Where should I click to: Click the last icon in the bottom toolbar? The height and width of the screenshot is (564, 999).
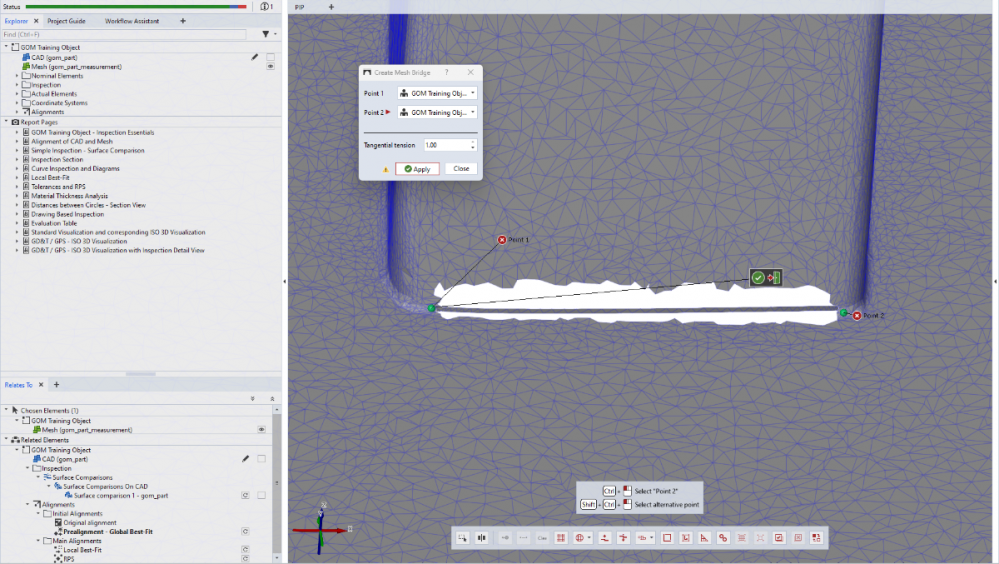tap(817, 538)
